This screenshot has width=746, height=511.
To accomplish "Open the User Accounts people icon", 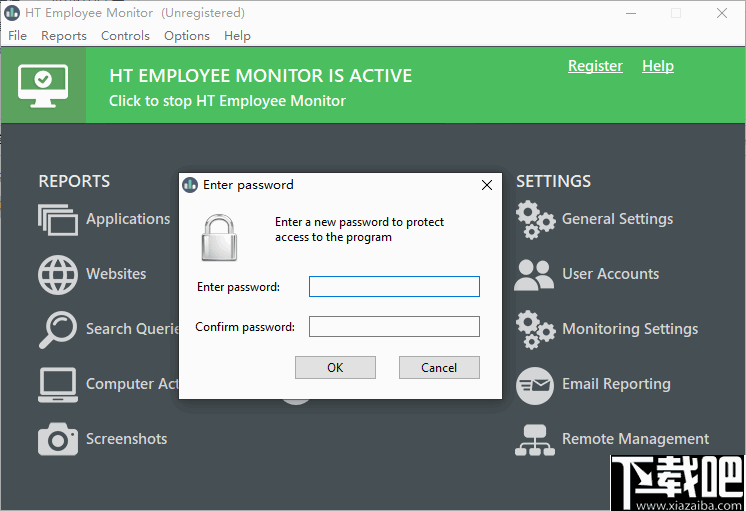I will pos(534,275).
